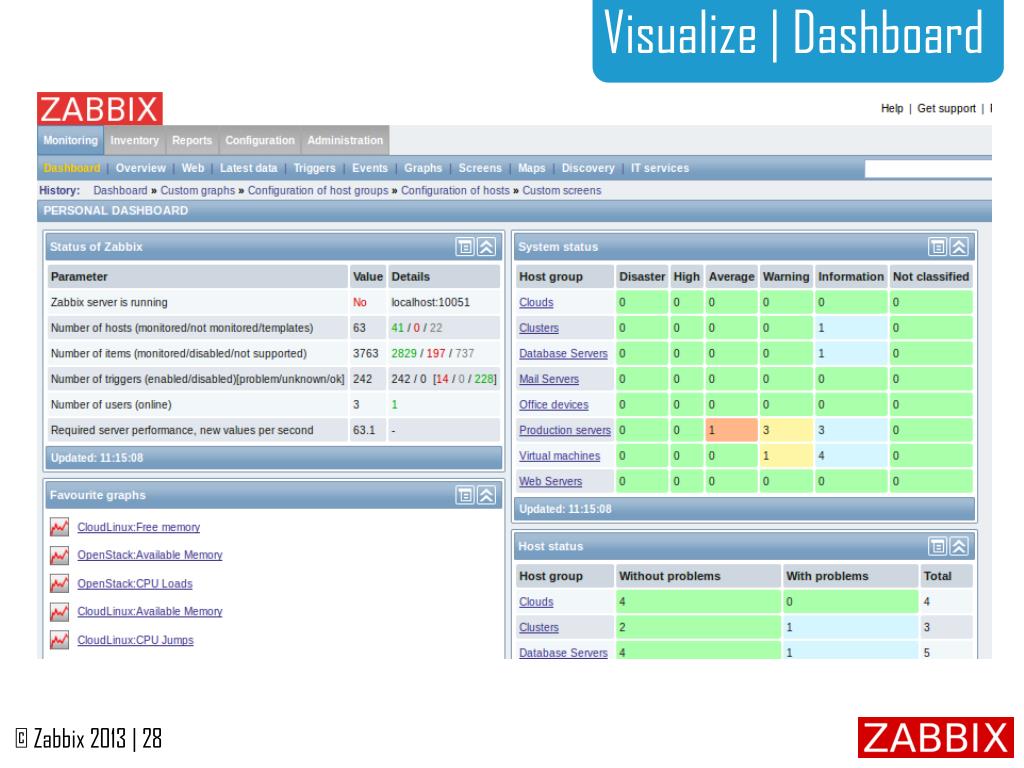Open Production servers host group link
Image resolution: width=1024 pixels, height=768 pixels.
(565, 430)
